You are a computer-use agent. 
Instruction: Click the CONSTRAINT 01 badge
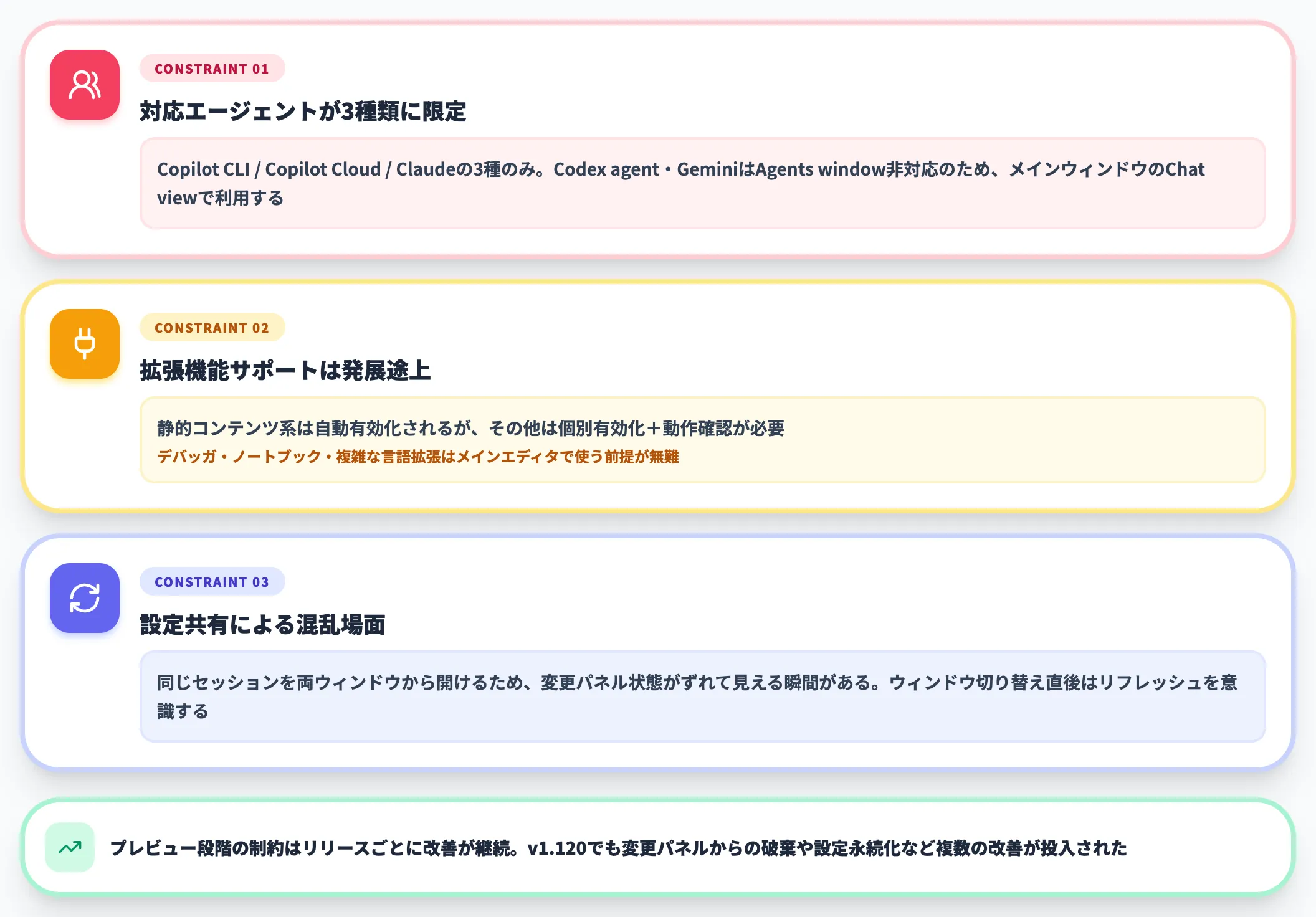coord(212,69)
